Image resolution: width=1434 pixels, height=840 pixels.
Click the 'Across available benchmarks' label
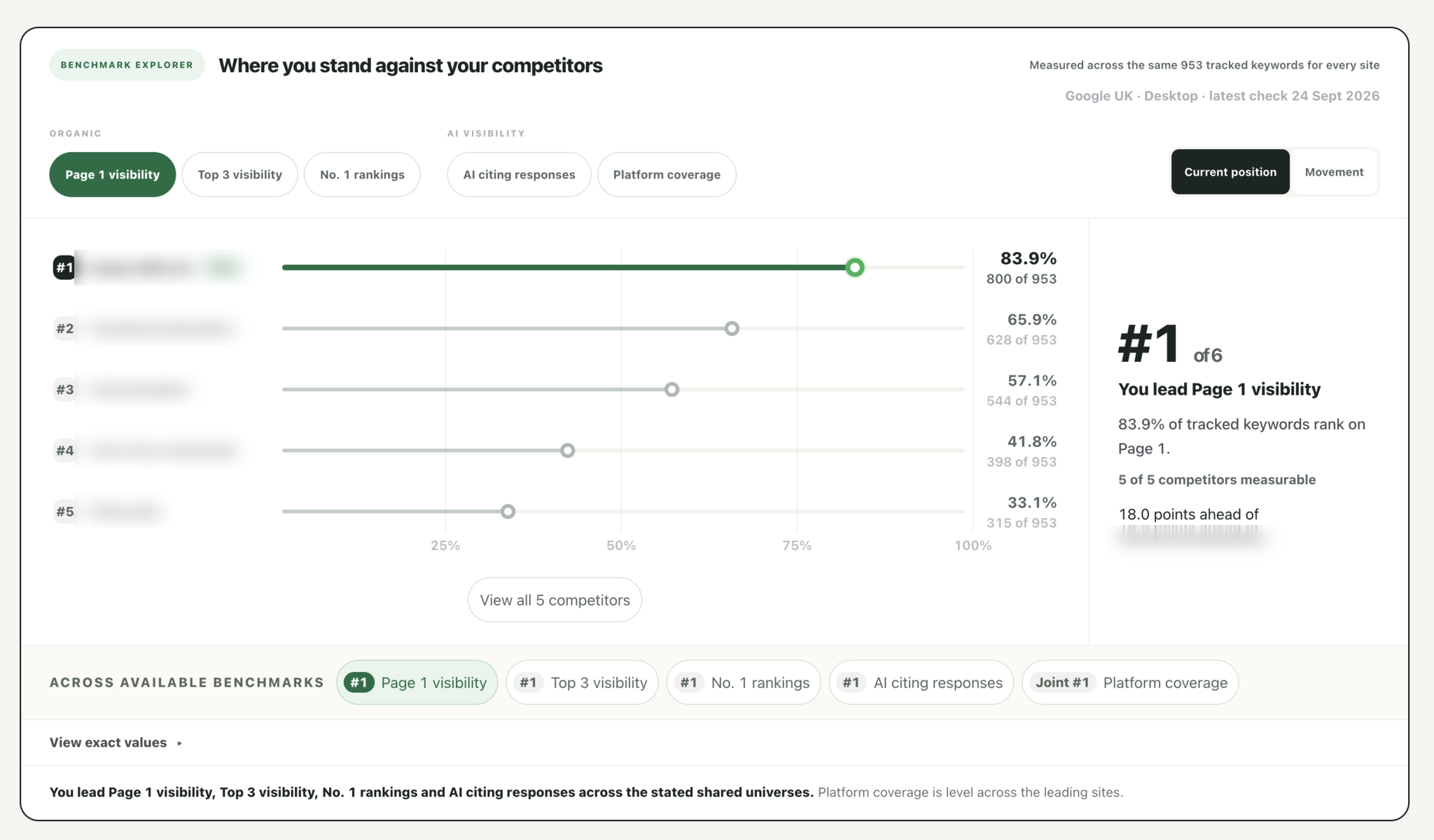pos(187,682)
